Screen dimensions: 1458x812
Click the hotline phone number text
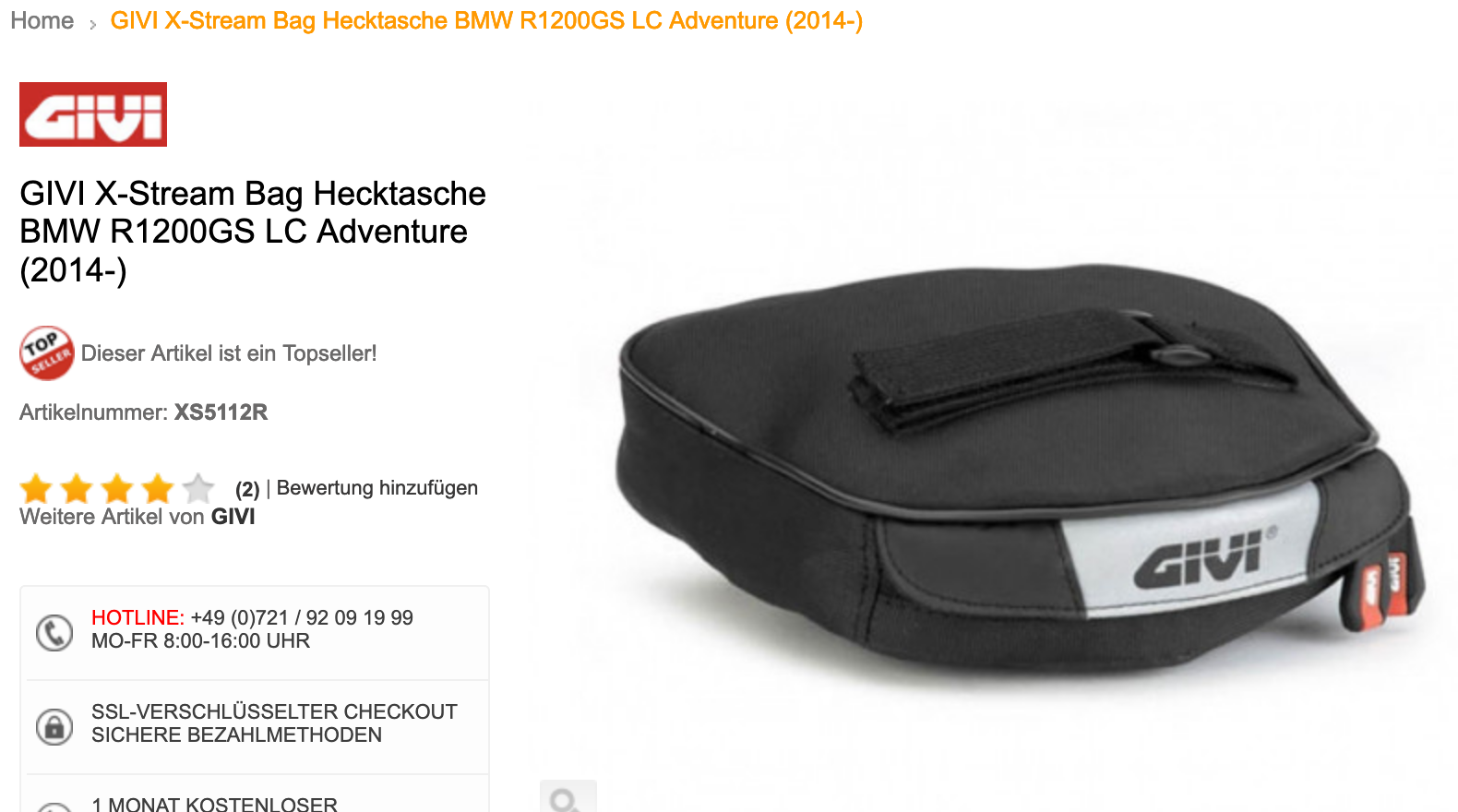point(302,617)
